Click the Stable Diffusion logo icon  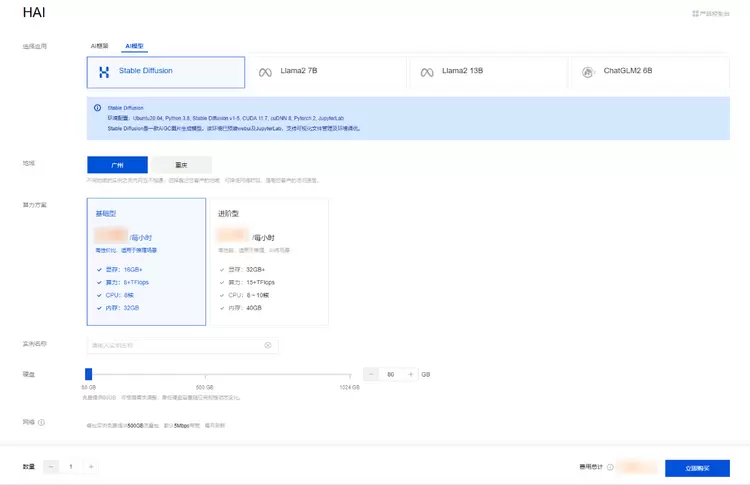click(x=104, y=72)
